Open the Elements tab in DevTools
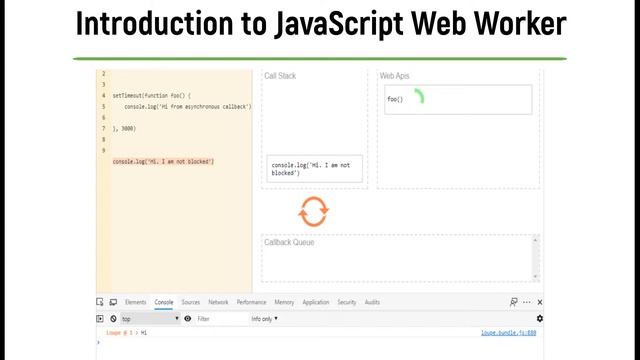This screenshot has height=360, width=640. [x=136, y=302]
